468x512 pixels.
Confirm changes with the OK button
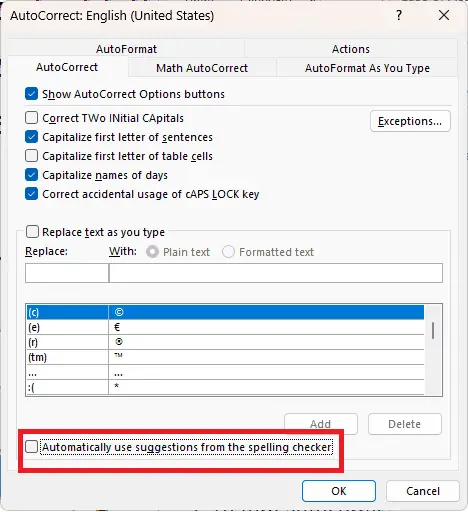click(x=339, y=491)
